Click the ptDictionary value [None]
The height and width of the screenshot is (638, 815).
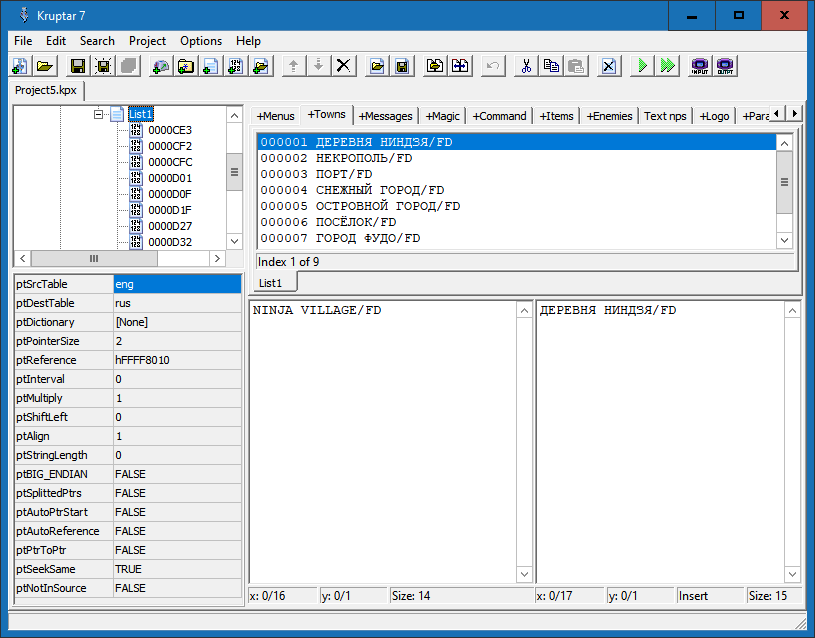click(177, 322)
